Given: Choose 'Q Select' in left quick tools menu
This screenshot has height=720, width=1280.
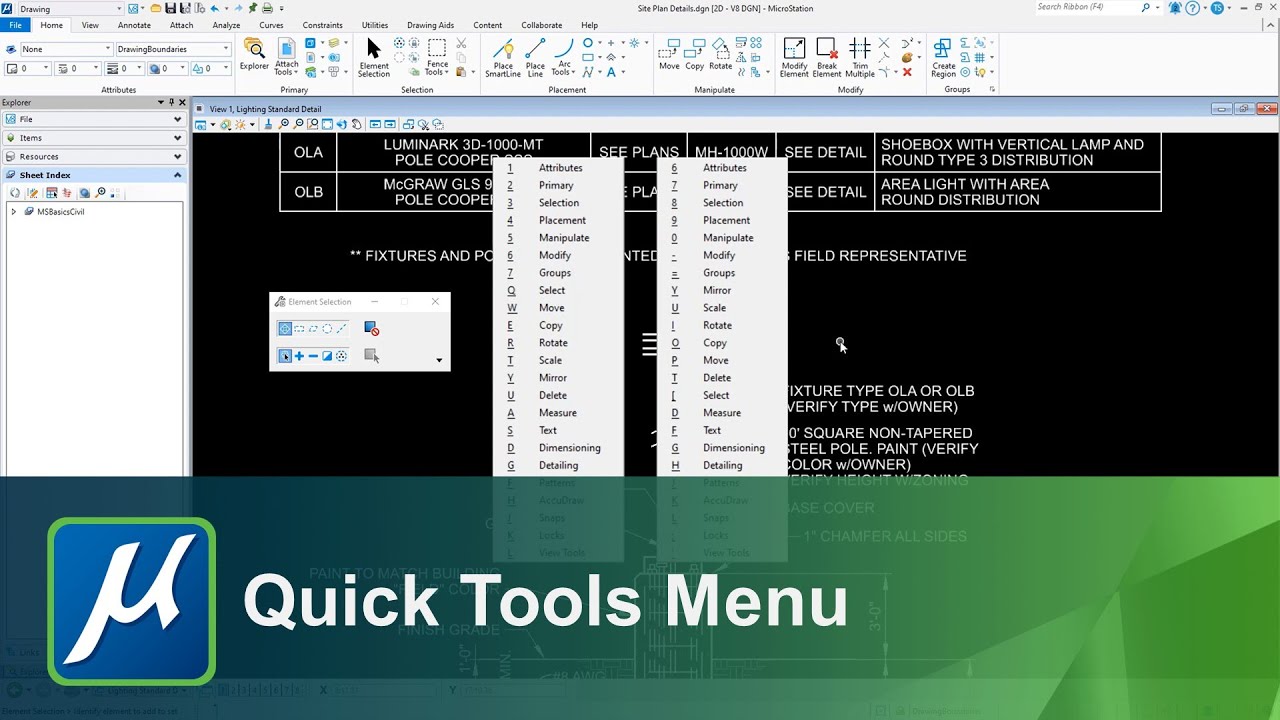Looking at the screenshot, I should pyautogui.click(x=558, y=290).
